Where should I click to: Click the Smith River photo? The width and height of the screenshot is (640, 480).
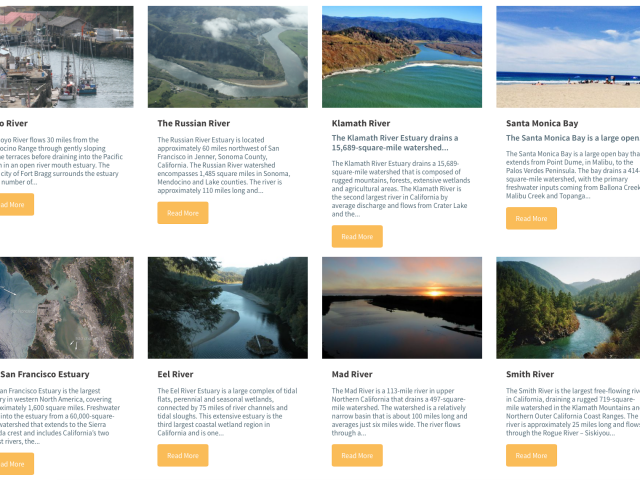tap(568, 308)
